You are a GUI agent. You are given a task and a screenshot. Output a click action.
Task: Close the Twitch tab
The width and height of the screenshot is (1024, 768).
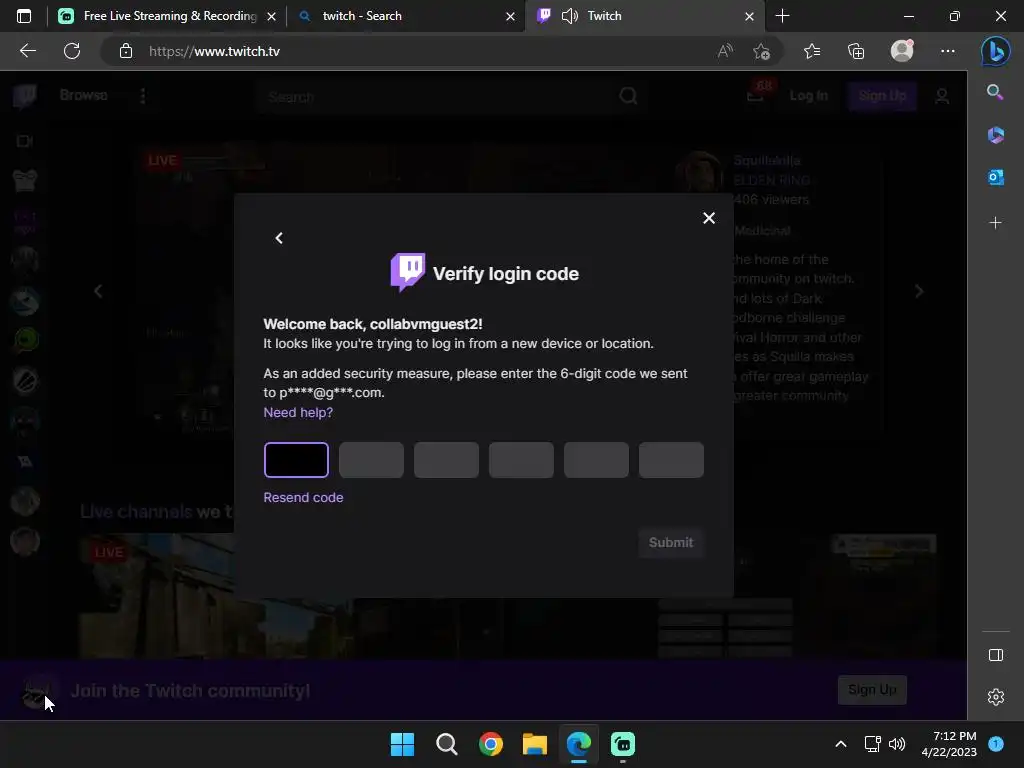[749, 16]
